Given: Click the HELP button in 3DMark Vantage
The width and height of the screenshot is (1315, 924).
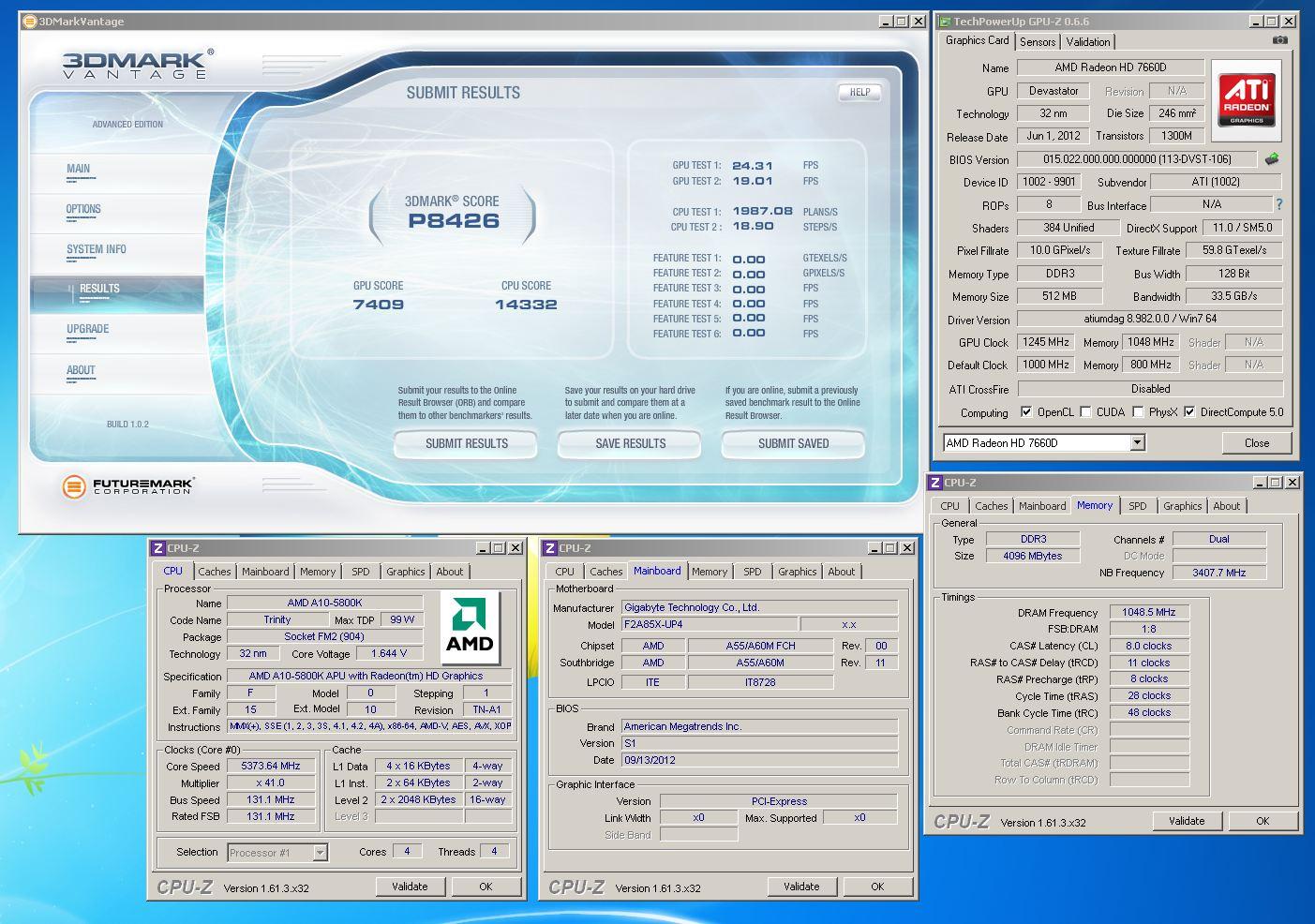Looking at the screenshot, I should coord(859,92).
